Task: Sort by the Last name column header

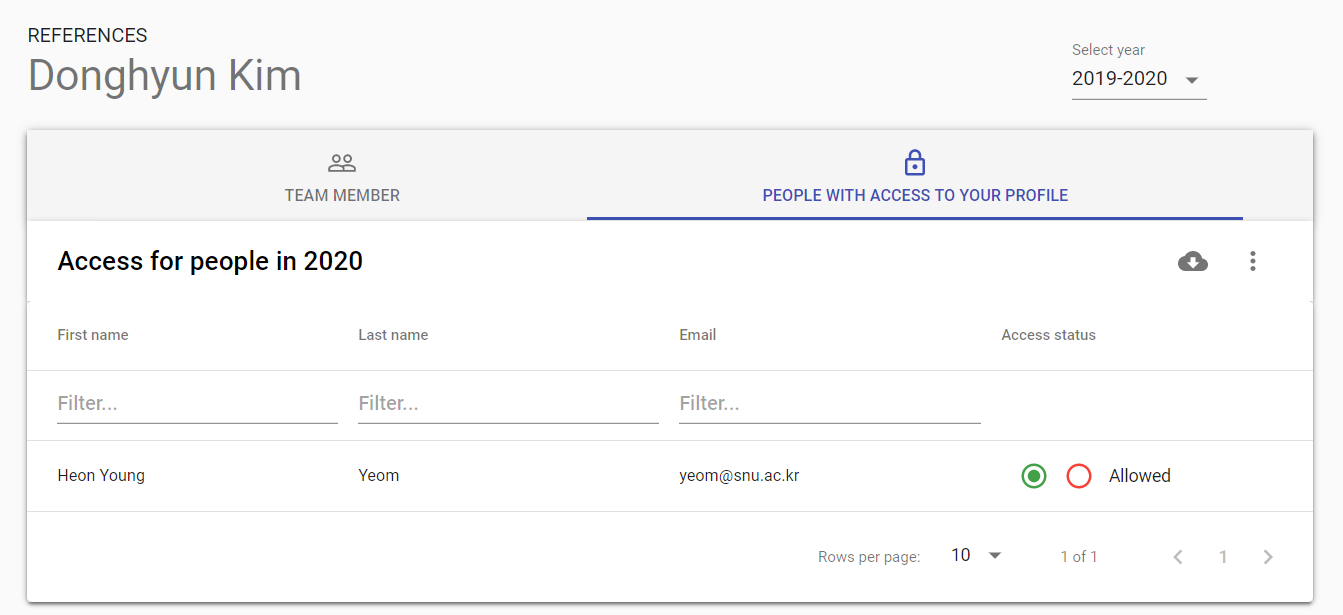Action: point(393,335)
